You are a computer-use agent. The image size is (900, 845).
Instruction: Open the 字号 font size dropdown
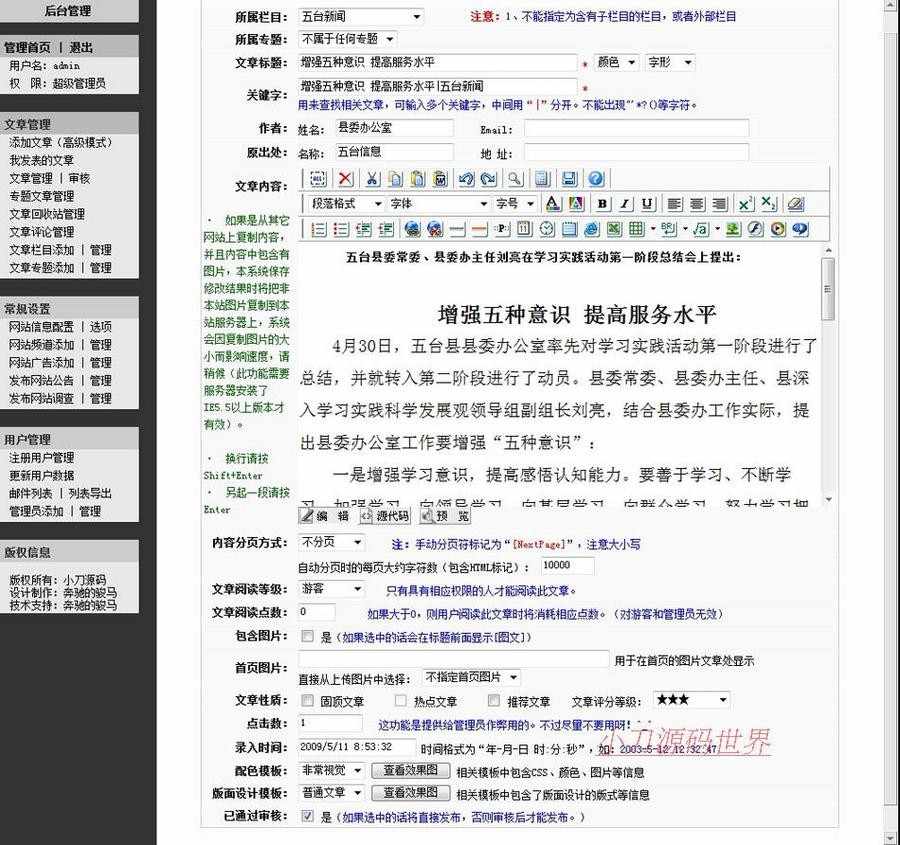click(515, 204)
